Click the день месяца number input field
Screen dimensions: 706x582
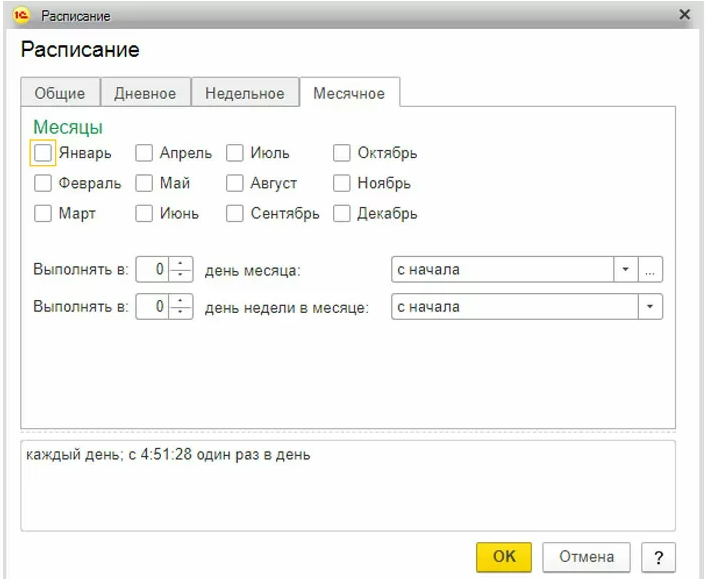point(154,270)
